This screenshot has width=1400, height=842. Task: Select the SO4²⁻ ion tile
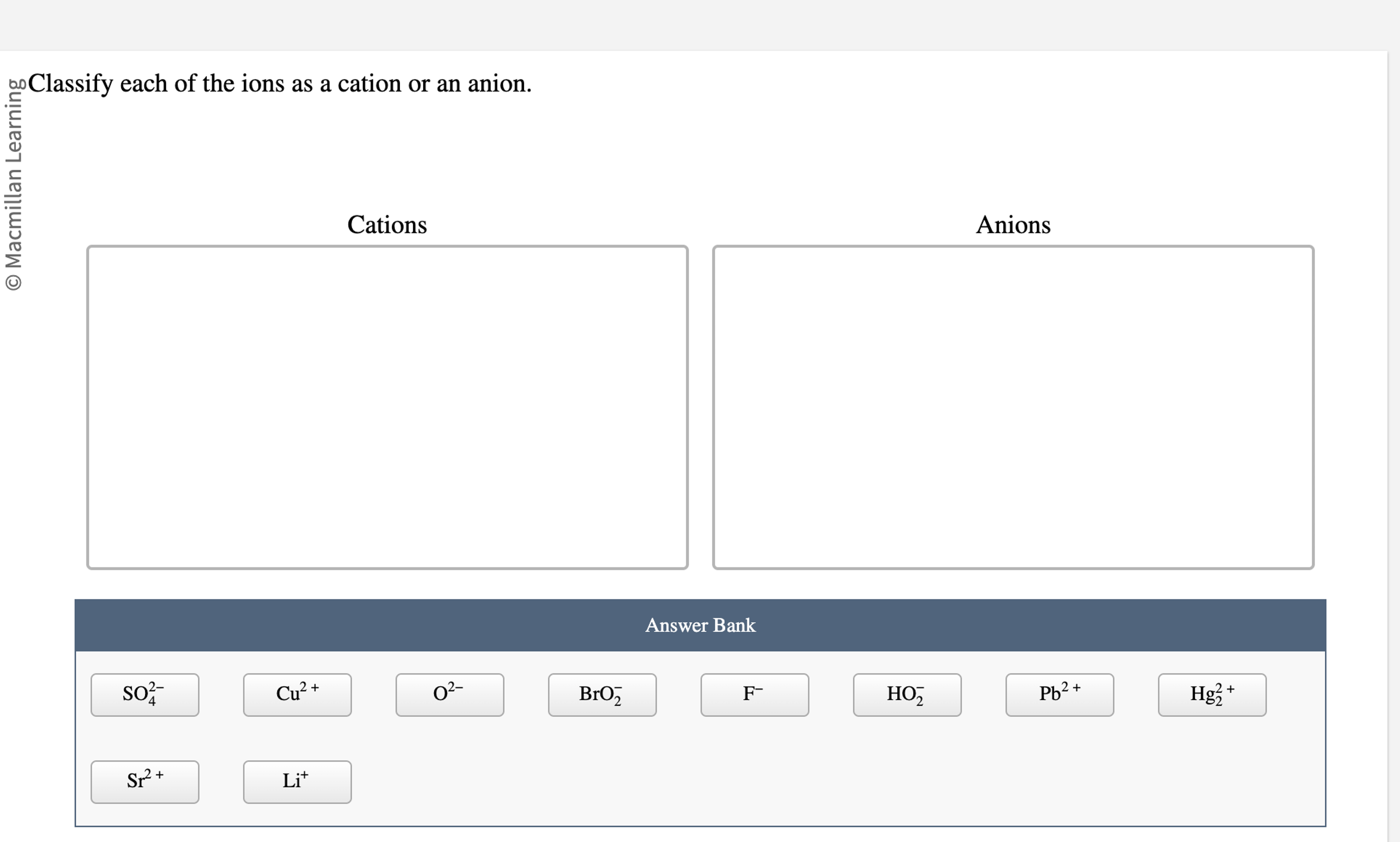click(145, 695)
